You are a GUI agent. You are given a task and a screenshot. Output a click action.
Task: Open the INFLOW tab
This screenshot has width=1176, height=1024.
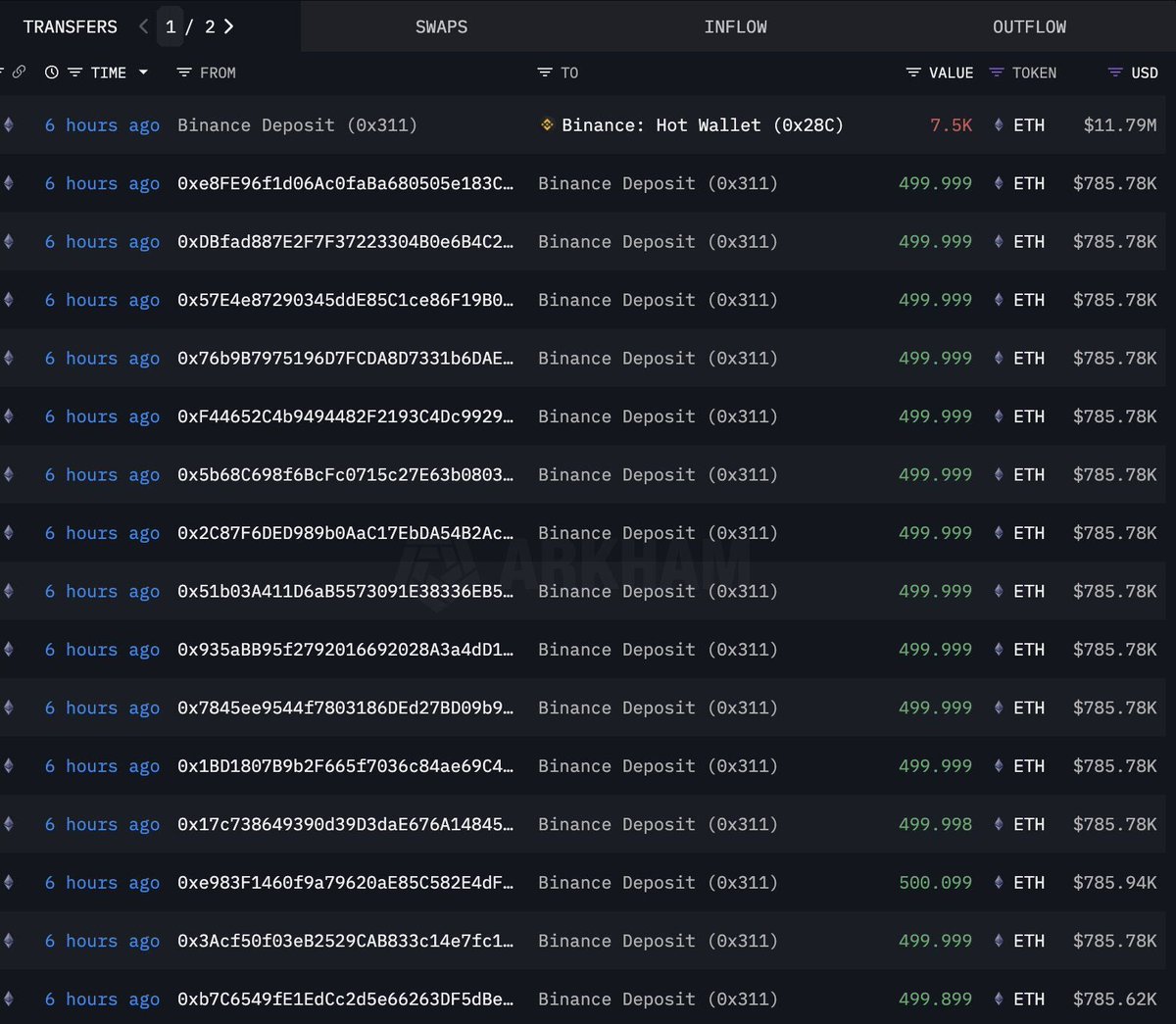click(735, 26)
